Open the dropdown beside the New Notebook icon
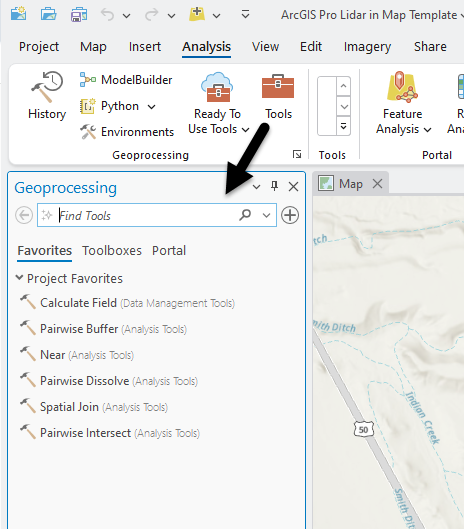464x529 pixels. click(x=216, y=16)
